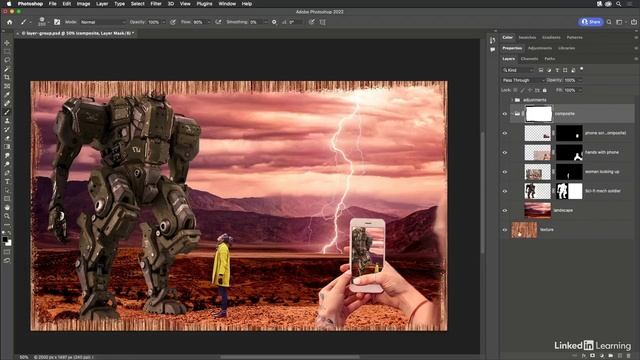The width and height of the screenshot is (640, 360).
Task: Hide the landscape layer
Action: (x=505, y=211)
